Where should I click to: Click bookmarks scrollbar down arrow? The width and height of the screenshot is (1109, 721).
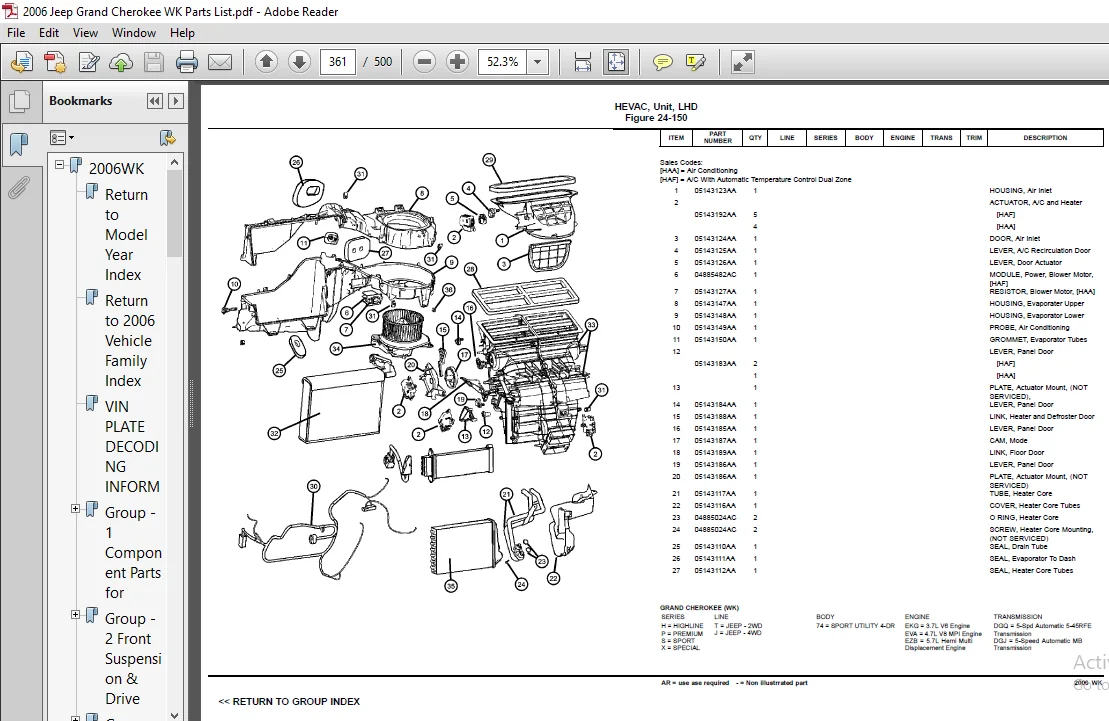[175, 715]
